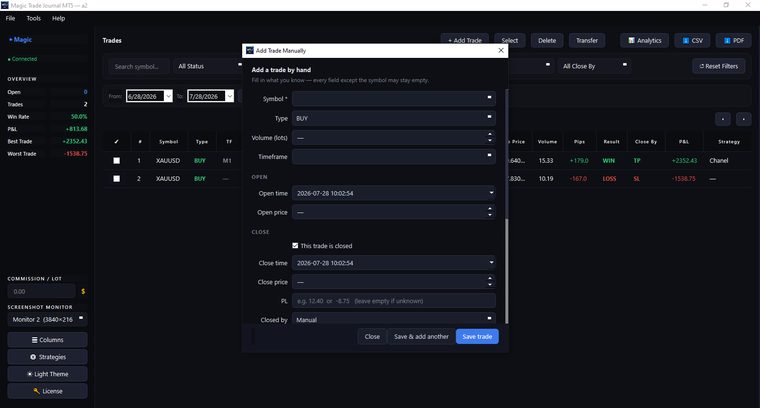Click the Strategy column header

[729, 142]
